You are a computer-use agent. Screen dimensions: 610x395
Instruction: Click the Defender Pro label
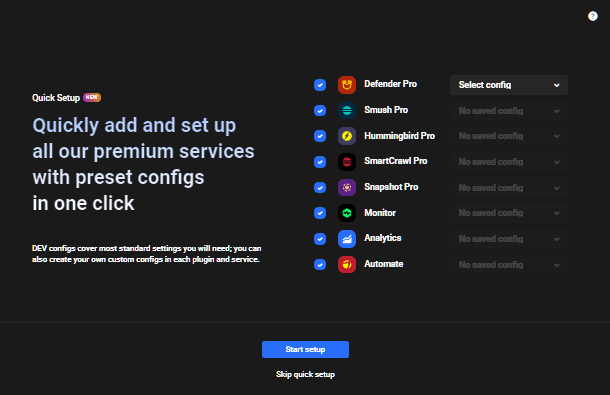(390, 84)
